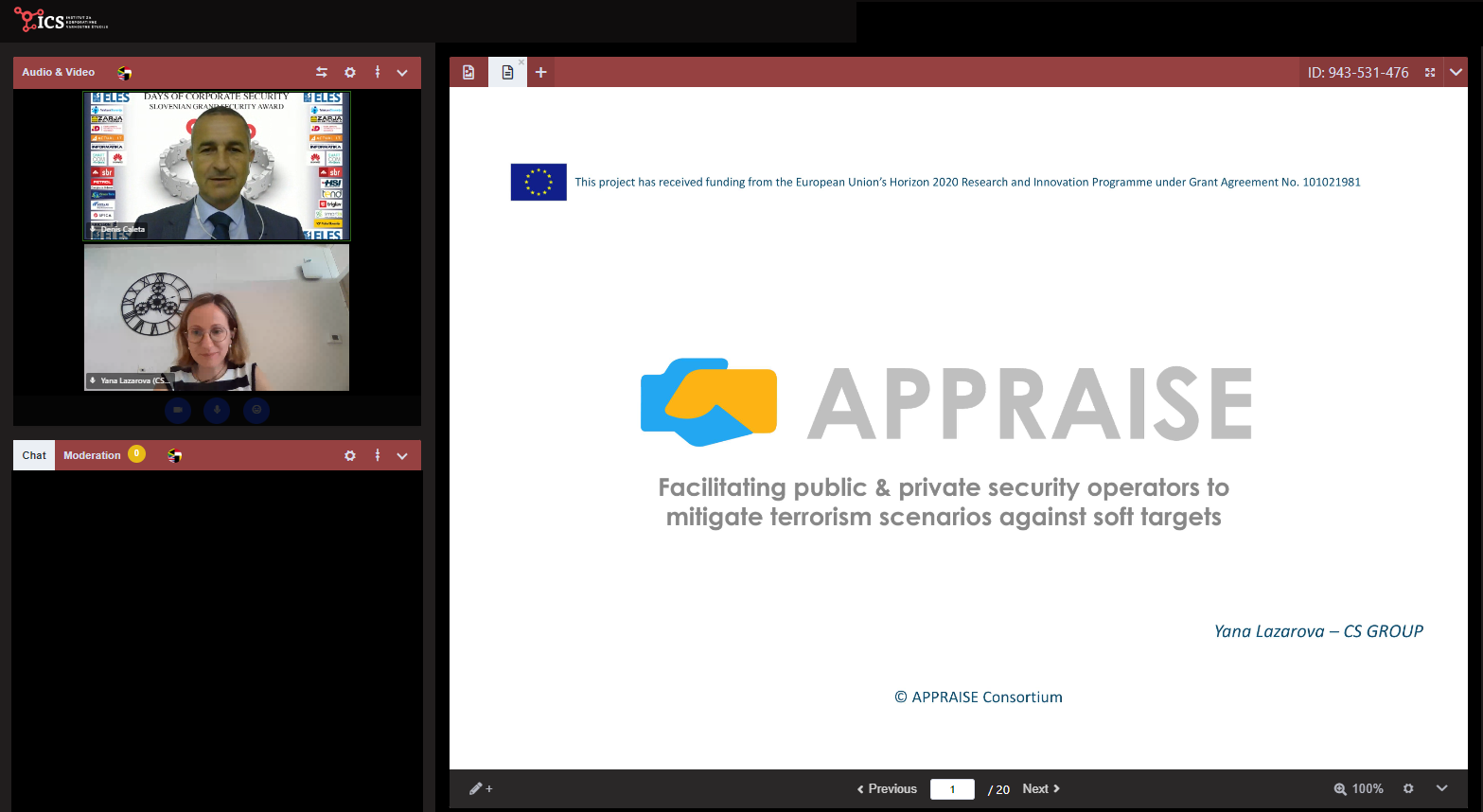Toggle the webcam button under the videos
This screenshot has width=1483, height=812.
point(178,410)
